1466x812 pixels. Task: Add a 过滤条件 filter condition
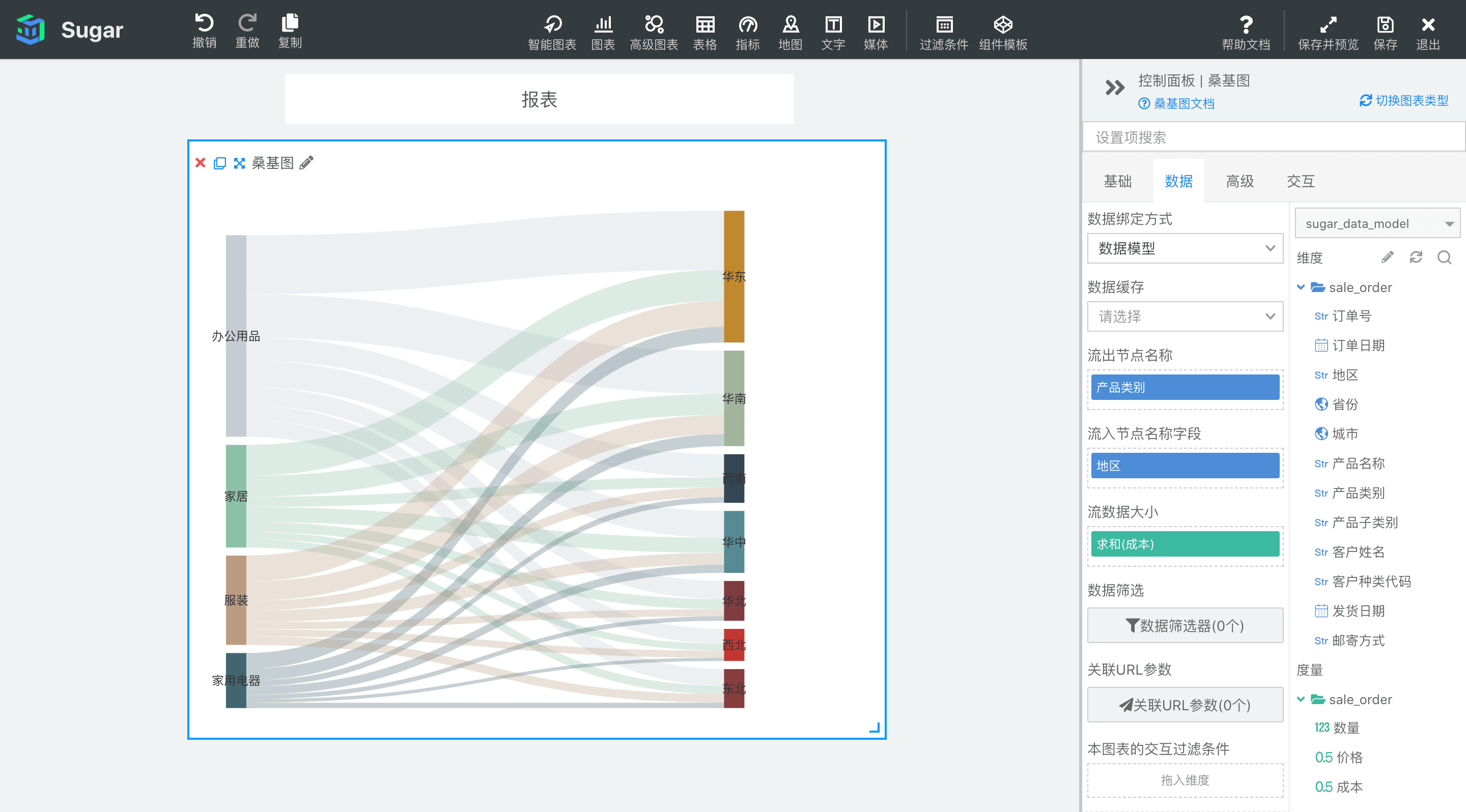tap(944, 24)
